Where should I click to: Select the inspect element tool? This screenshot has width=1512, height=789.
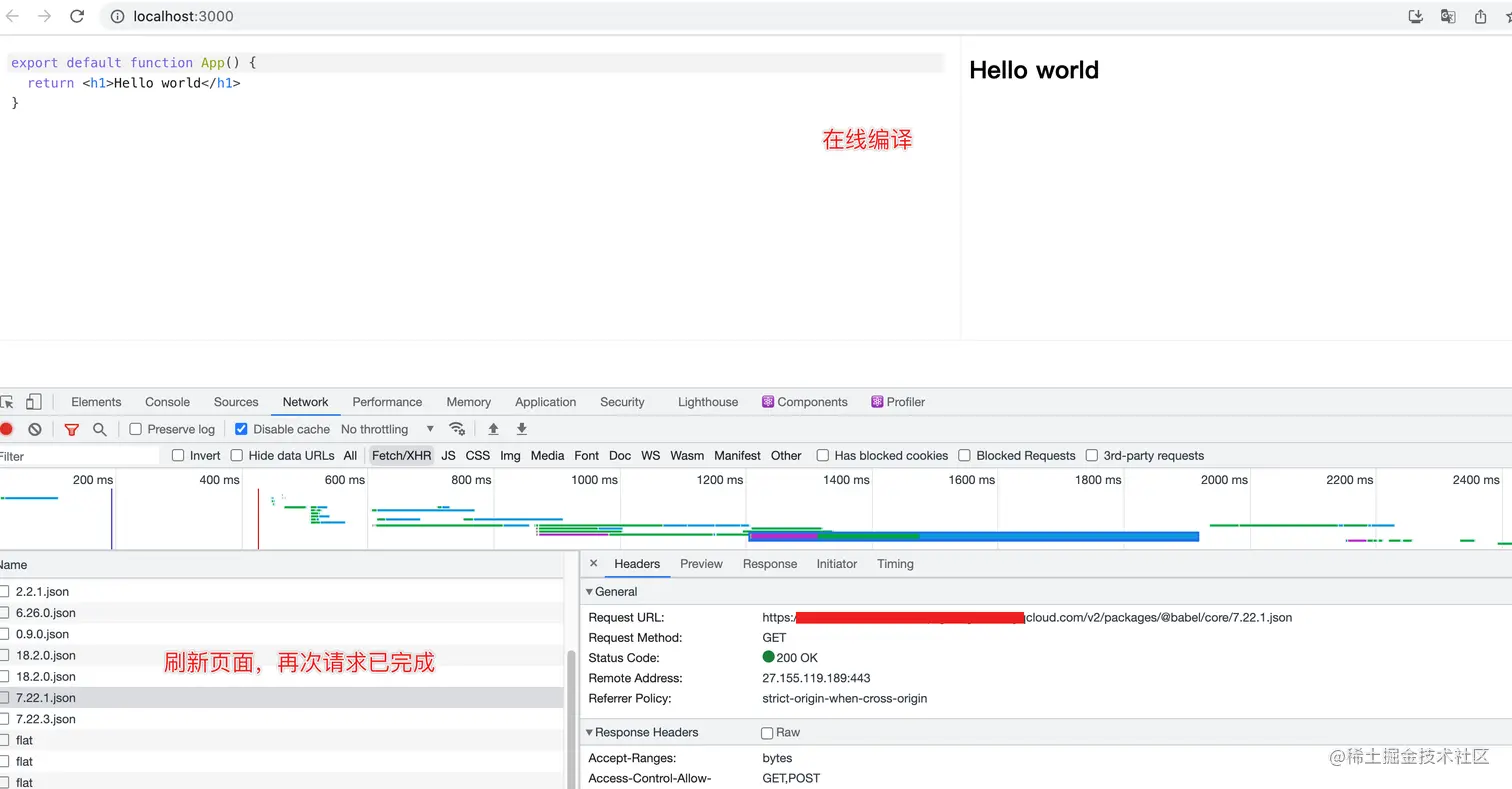[9, 401]
